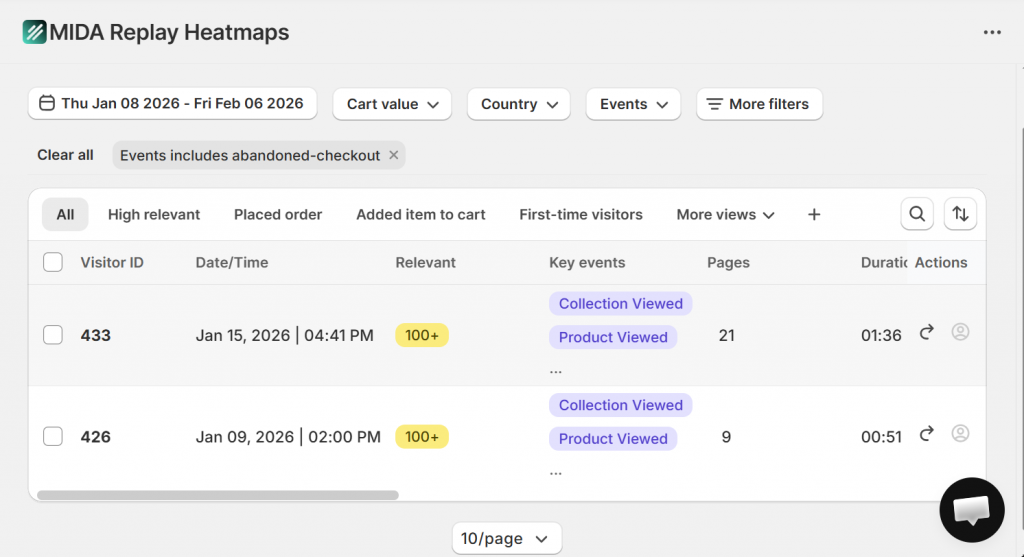The width and height of the screenshot is (1024, 557).
Task: Switch to the Placed order tab
Action: click(x=278, y=214)
